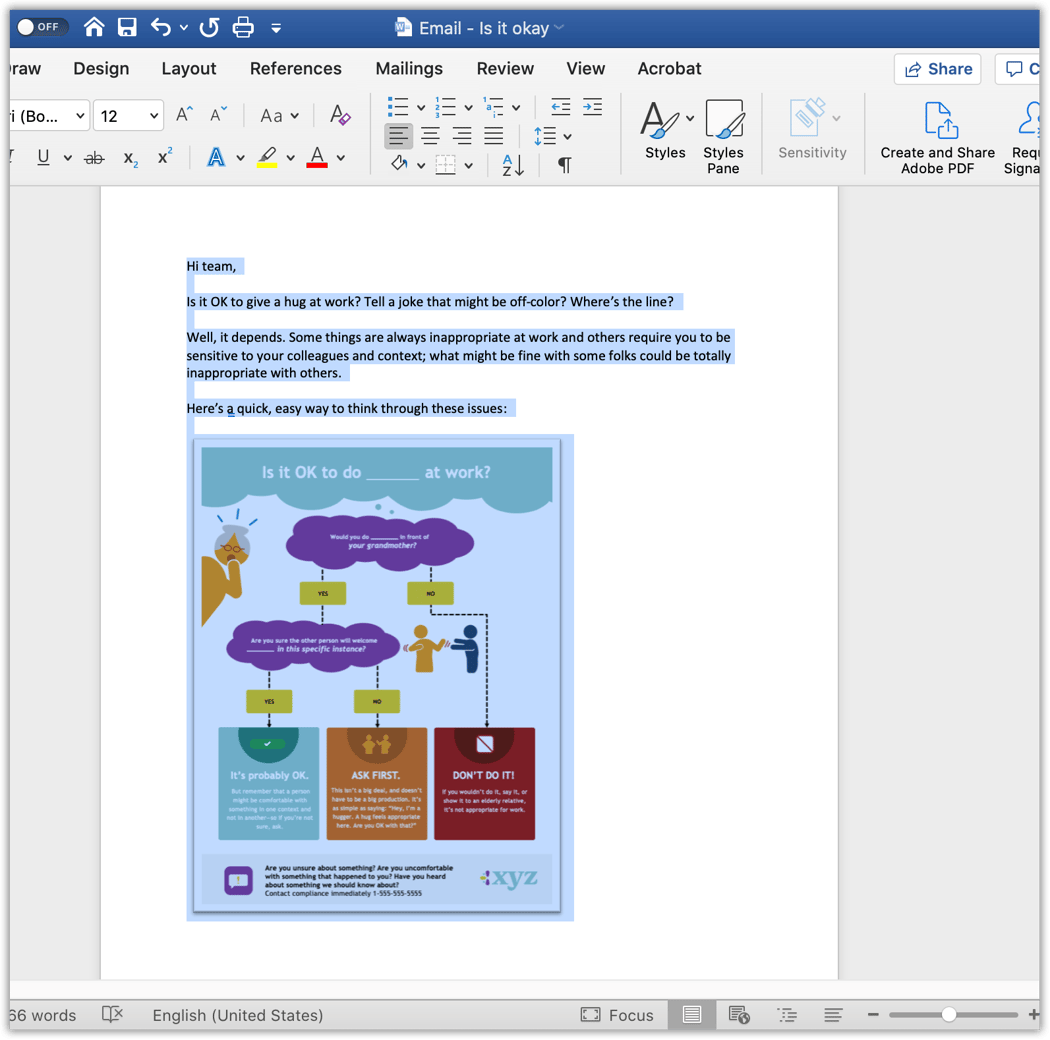The height and width of the screenshot is (1040, 1050).
Task: Expand the line spacing dropdown arrow
Action: [x=568, y=136]
